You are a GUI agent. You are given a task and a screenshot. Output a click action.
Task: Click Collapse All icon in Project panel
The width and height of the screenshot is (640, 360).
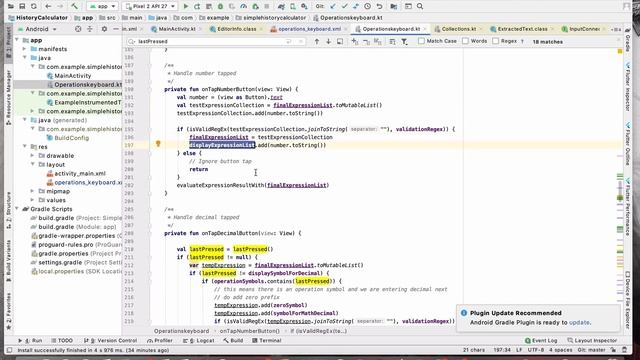90,29
